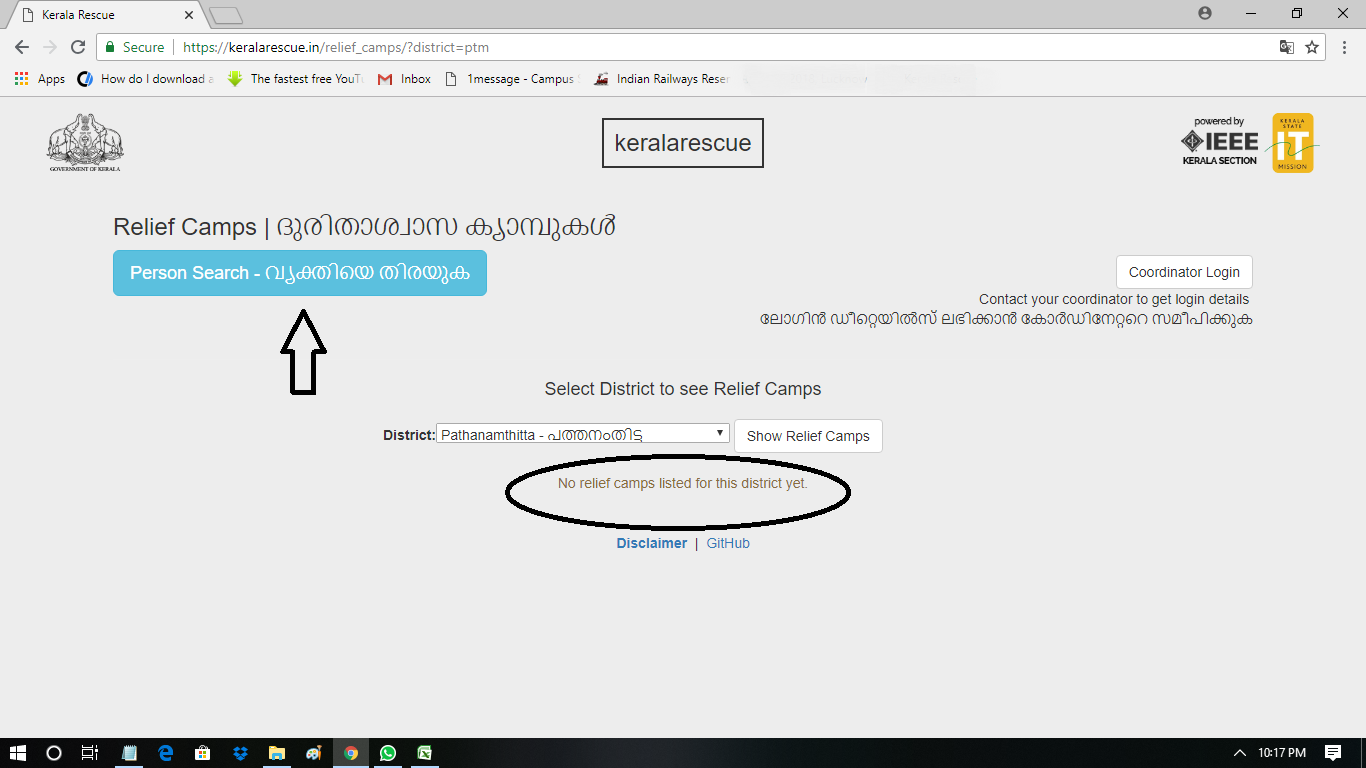Open the Google Translate page icon
Screen dimensions: 1366x768
click(1287, 47)
